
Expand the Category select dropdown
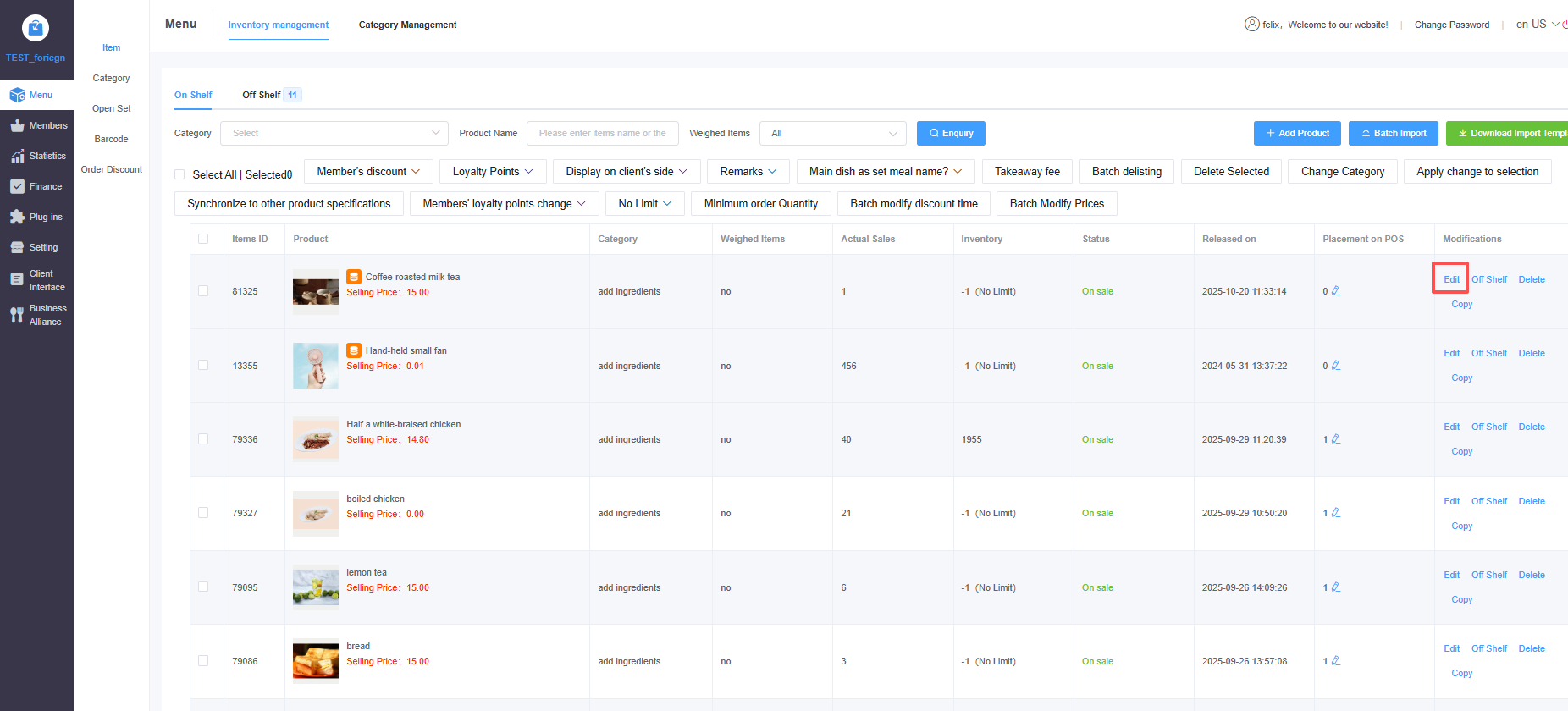[x=334, y=134]
